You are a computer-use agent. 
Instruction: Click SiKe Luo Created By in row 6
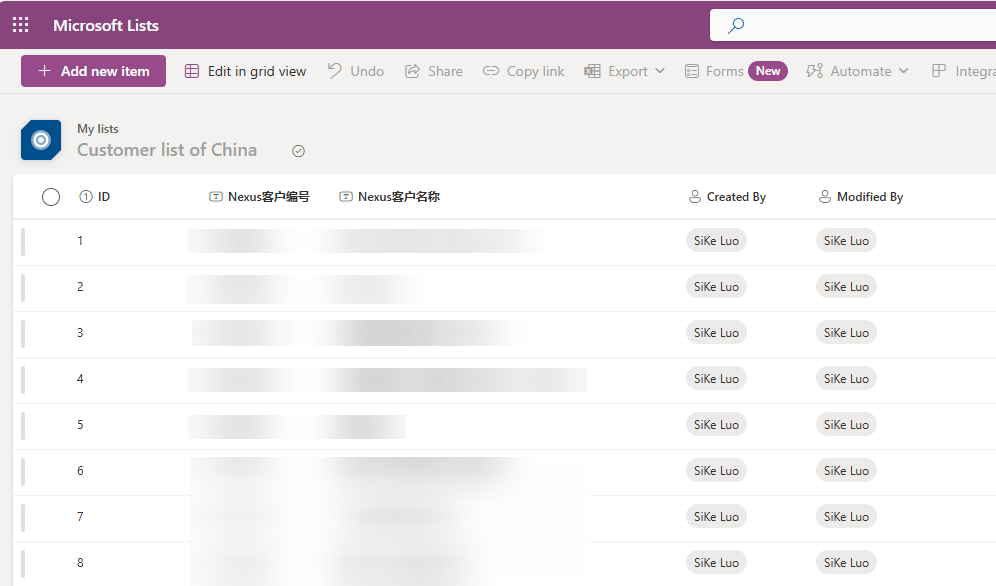click(x=717, y=471)
